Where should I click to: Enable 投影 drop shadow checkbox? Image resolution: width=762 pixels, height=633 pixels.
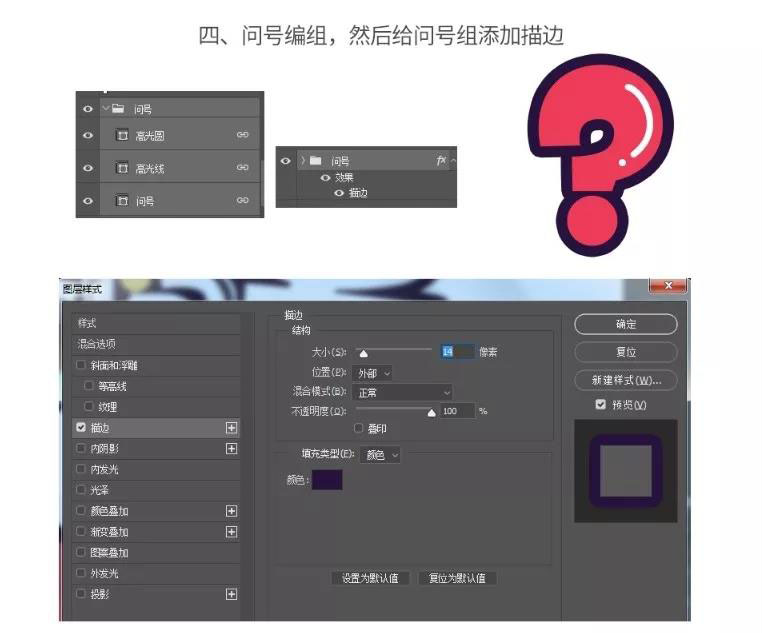(81, 594)
